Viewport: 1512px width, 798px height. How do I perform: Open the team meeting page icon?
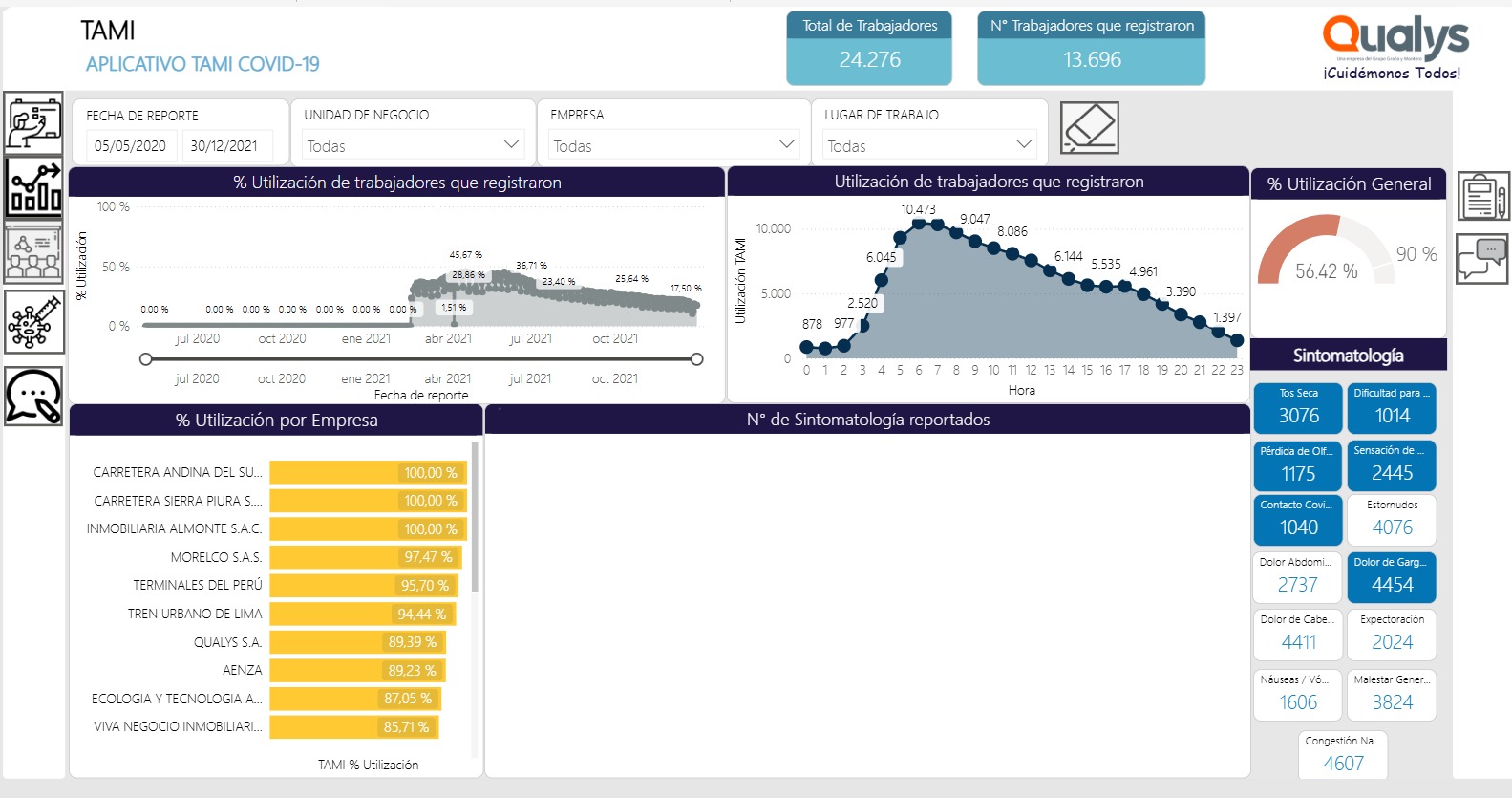[33, 252]
